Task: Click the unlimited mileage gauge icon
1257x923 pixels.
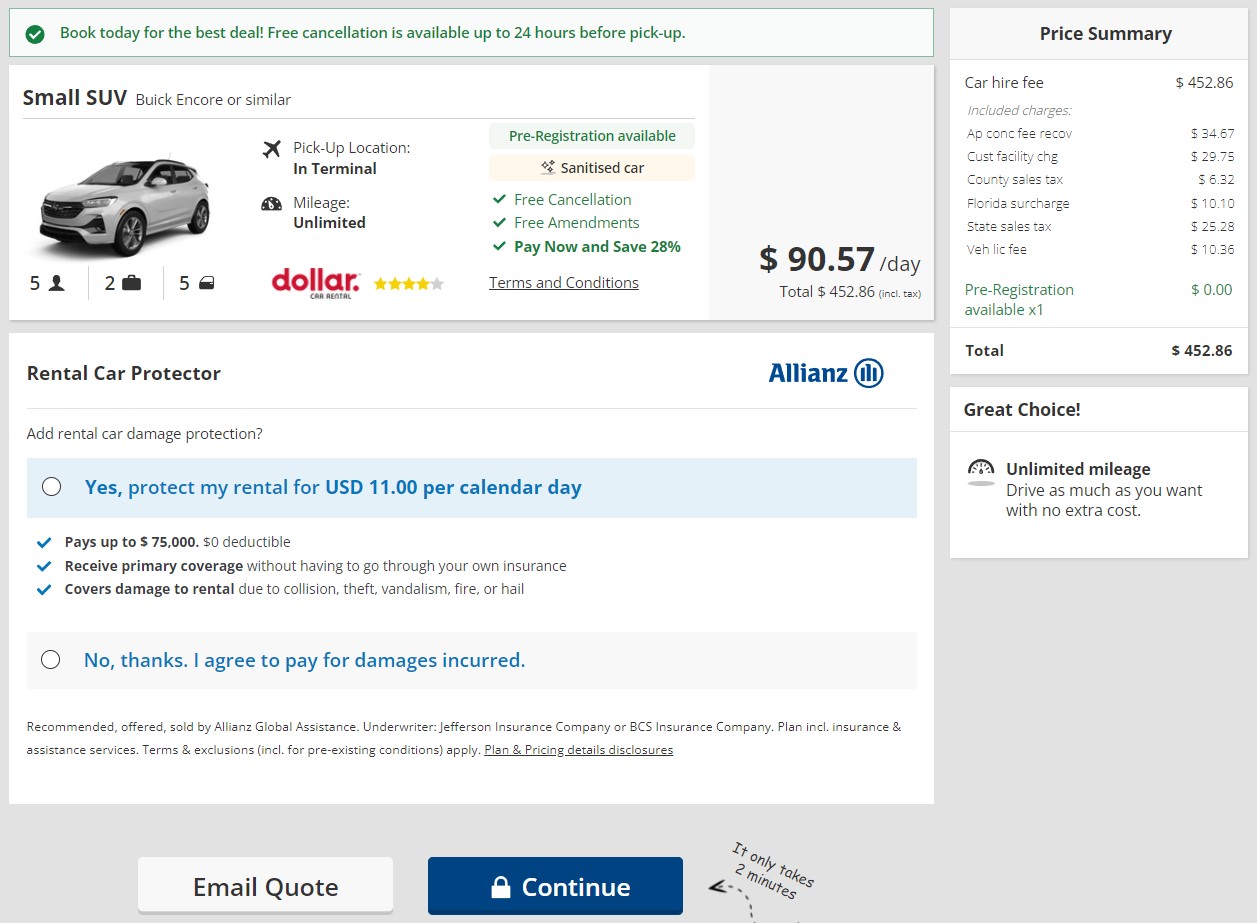Action: [x=982, y=471]
